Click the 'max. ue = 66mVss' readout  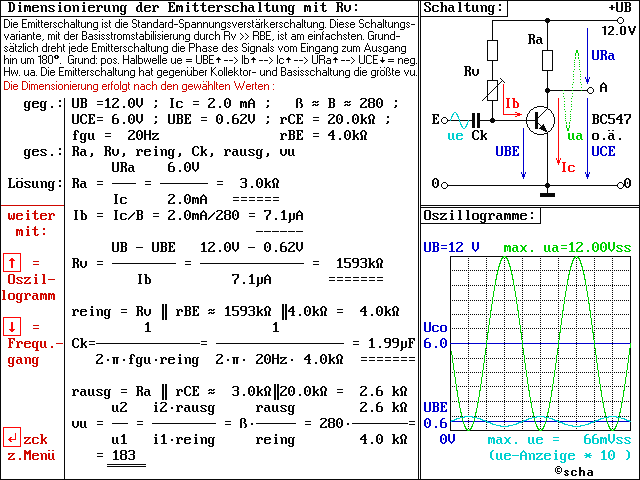(559, 440)
